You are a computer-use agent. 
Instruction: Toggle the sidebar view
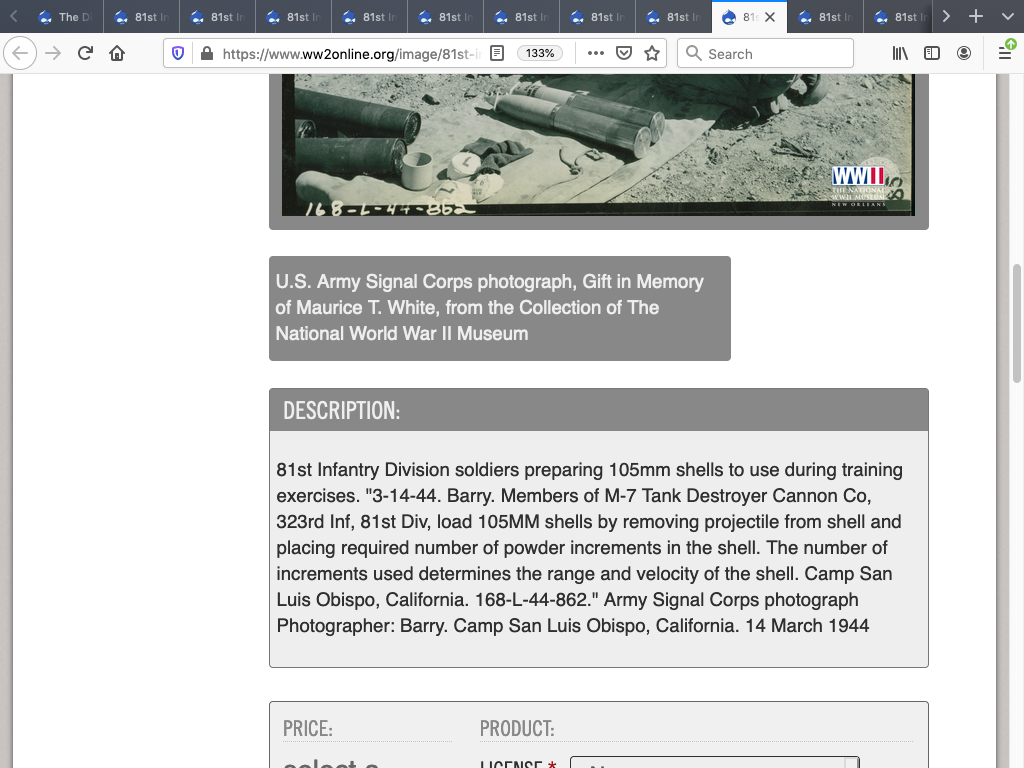(932, 53)
